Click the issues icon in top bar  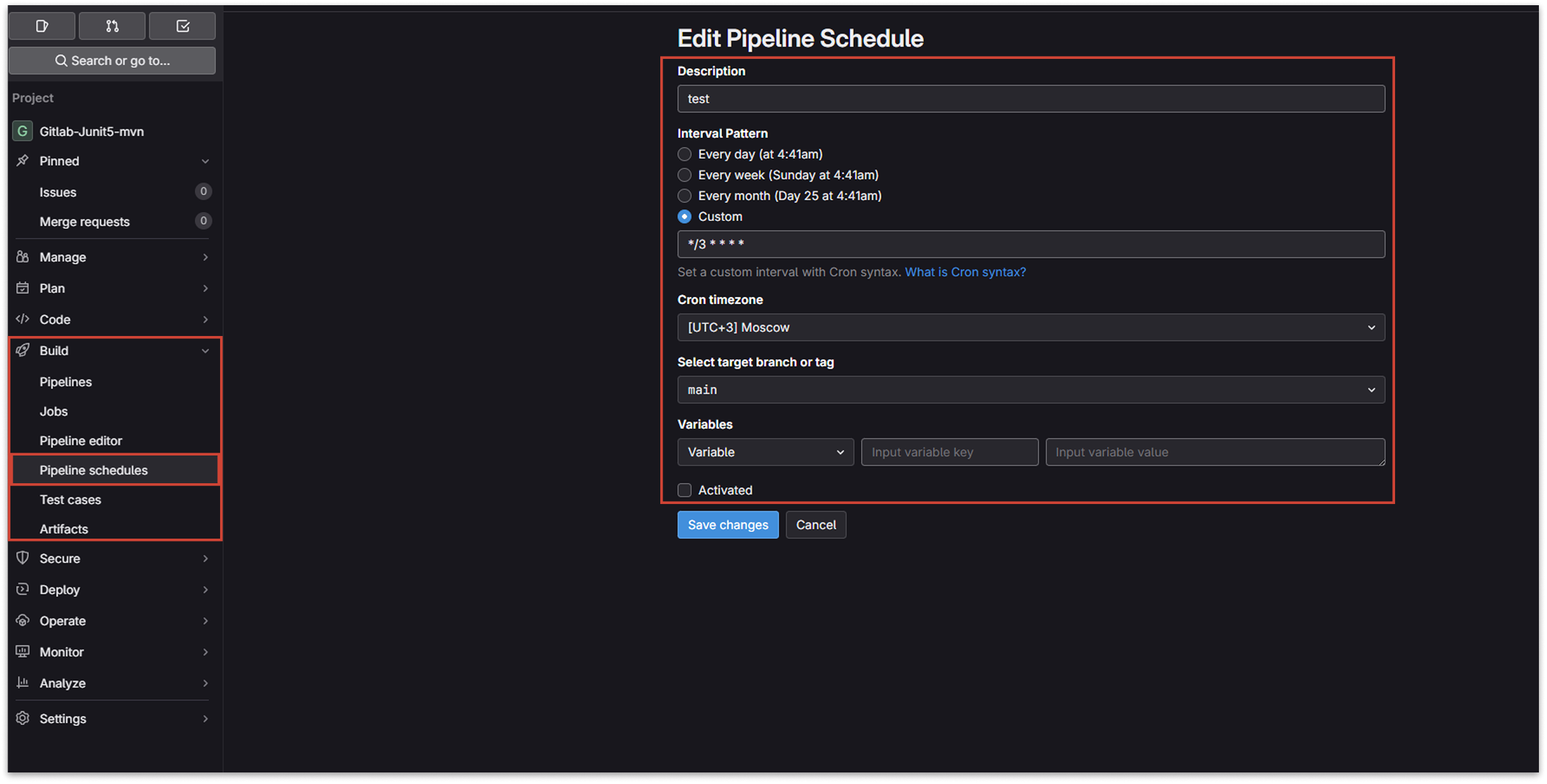(x=42, y=26)
